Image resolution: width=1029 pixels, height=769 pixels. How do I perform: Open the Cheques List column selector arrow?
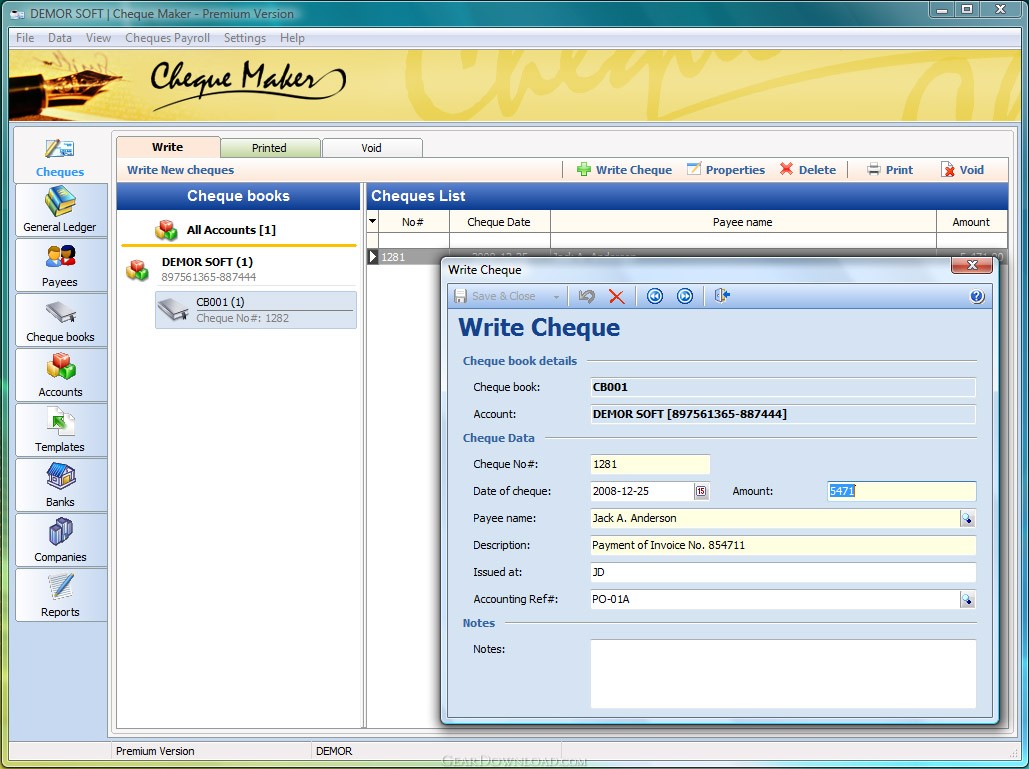[x=373, y=221]
